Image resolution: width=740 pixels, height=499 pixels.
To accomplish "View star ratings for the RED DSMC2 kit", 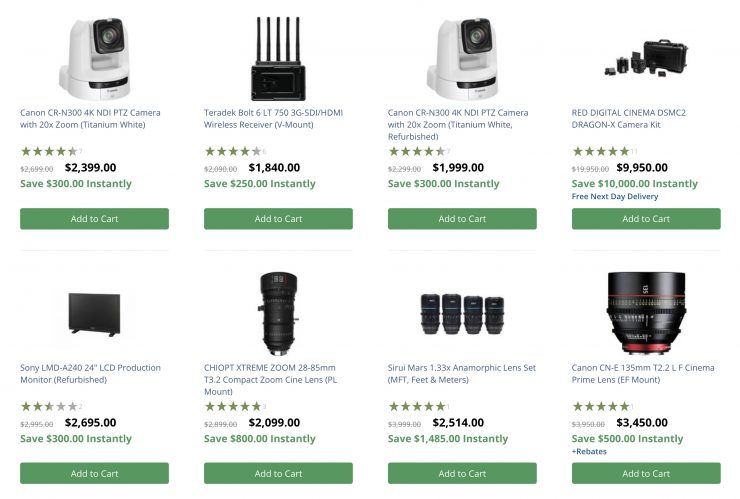I will (x=600, y=151).
